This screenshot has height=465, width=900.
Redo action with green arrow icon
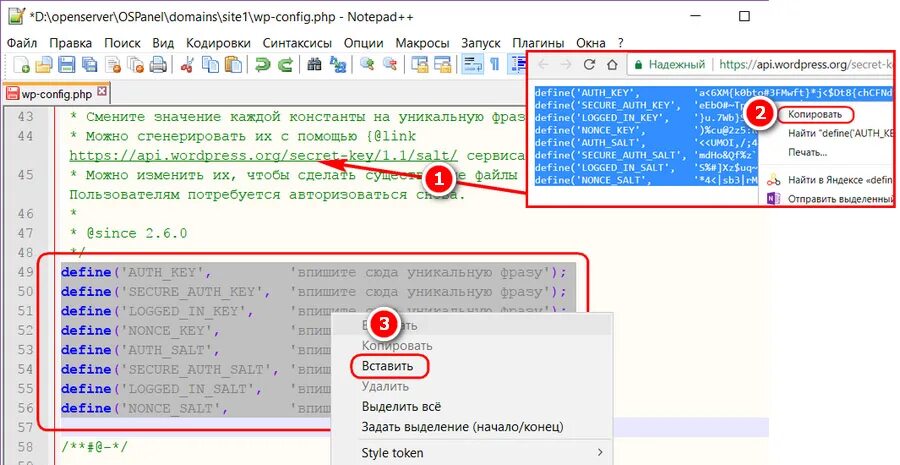point(285,64)
